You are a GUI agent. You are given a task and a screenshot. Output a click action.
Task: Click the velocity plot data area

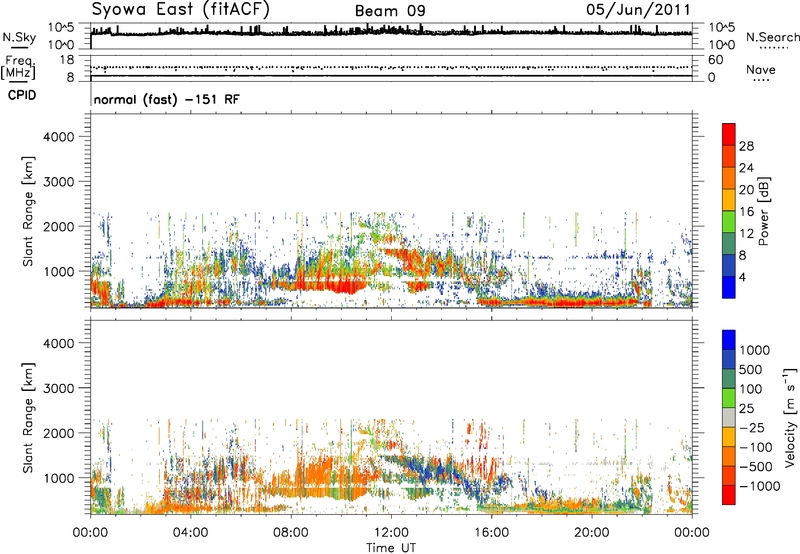click(x=391, y=417)
